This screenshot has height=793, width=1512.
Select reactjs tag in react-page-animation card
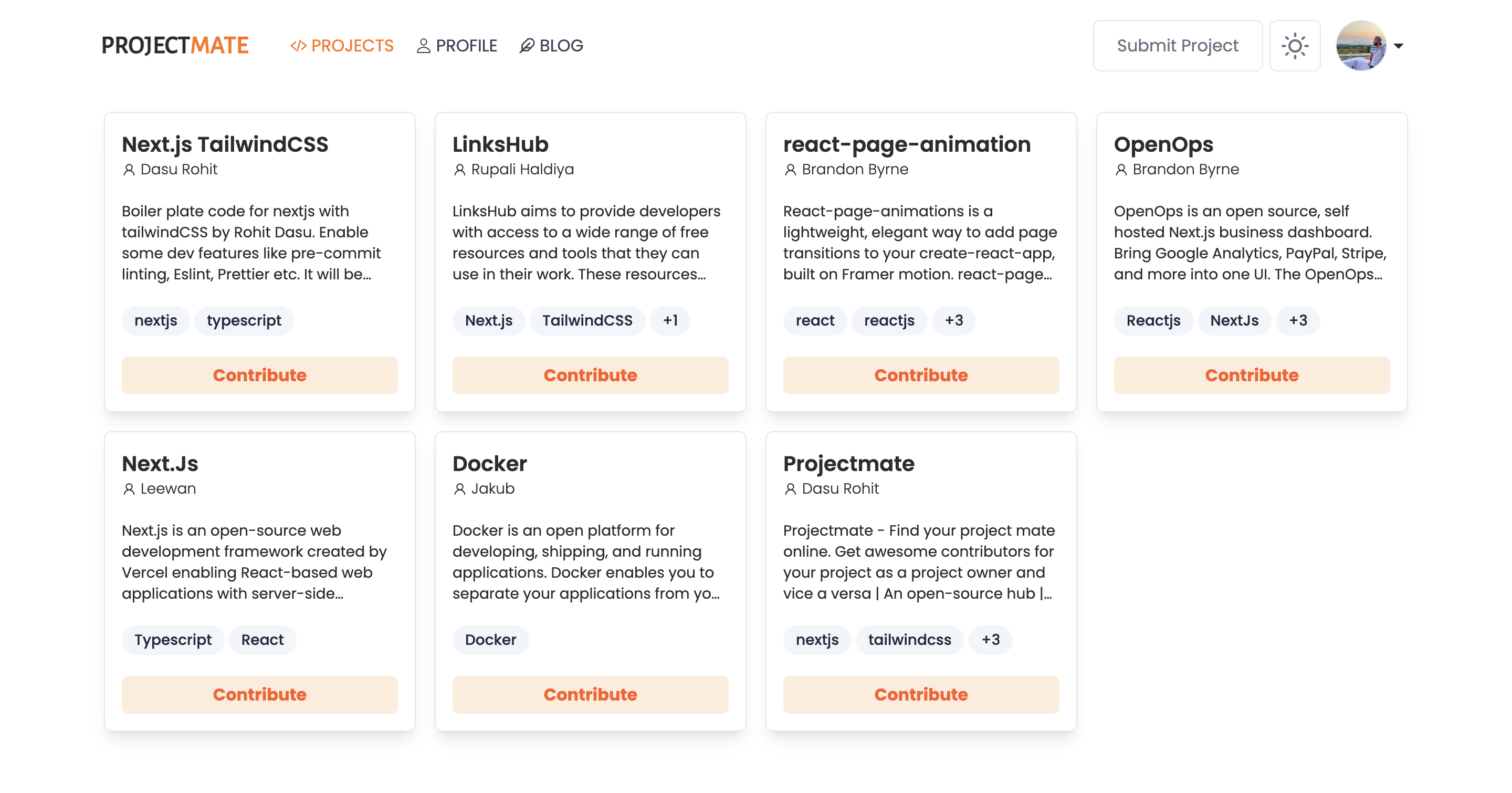[x=889, y=320]
